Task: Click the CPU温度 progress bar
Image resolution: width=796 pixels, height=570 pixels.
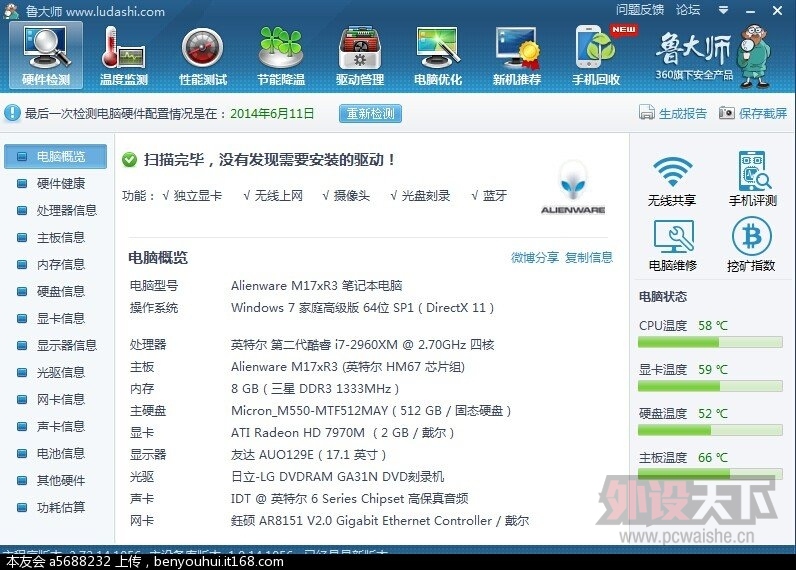Action: (710, 343)
